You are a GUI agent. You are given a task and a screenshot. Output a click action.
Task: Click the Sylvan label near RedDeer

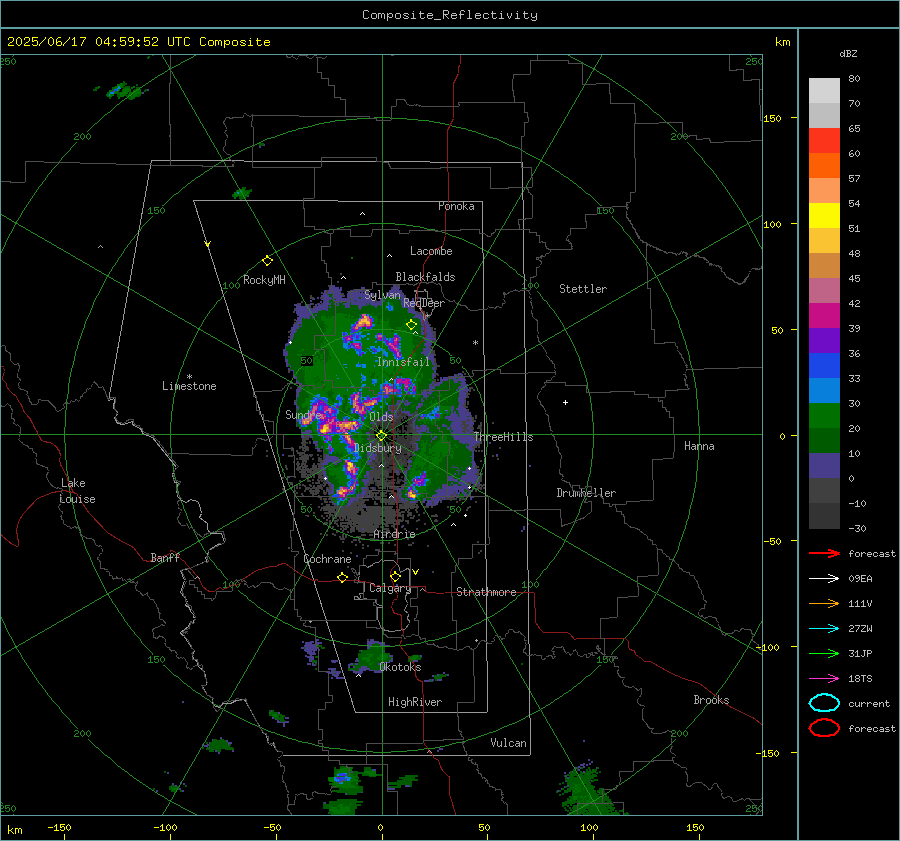click(x=382, y=296)
